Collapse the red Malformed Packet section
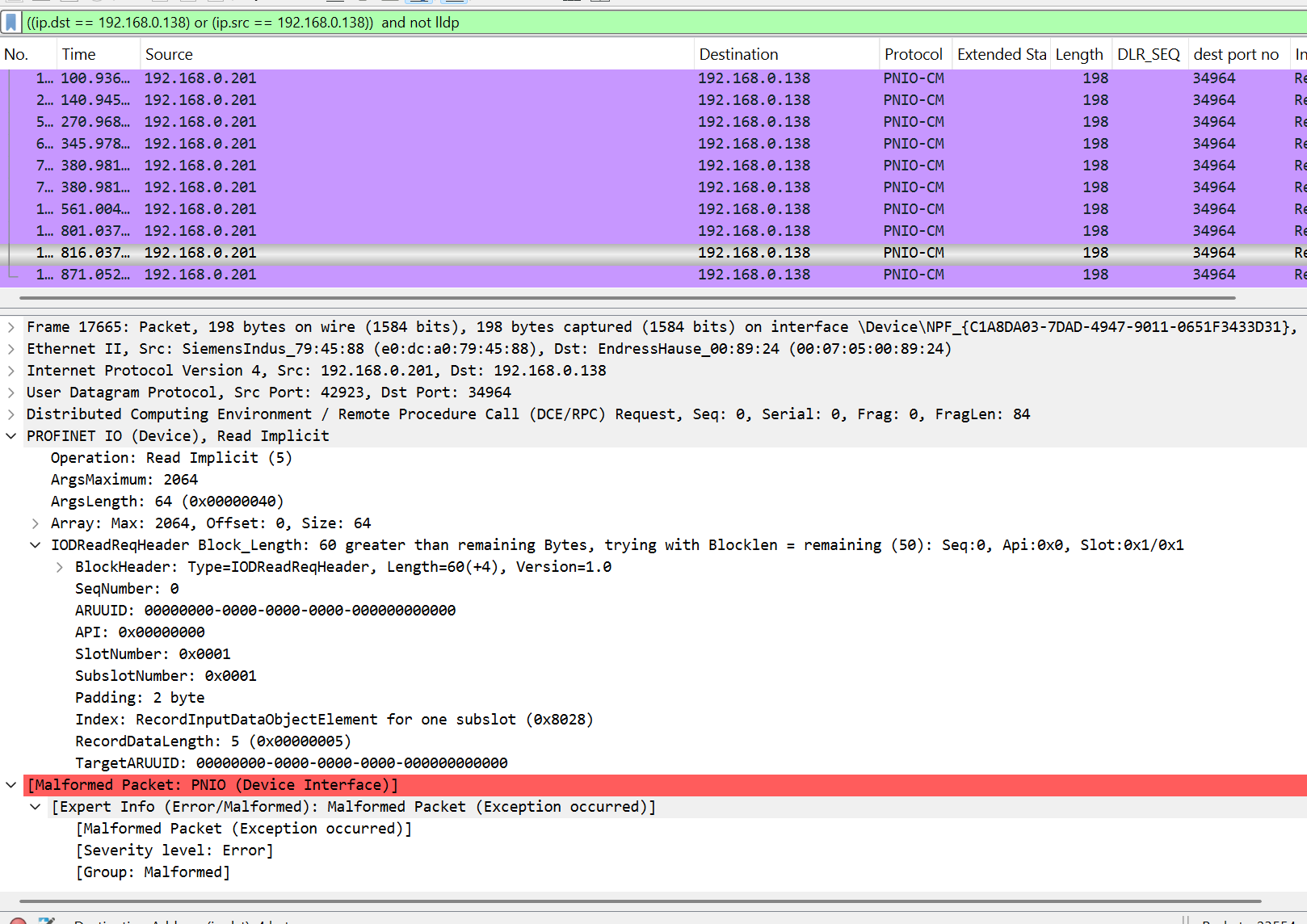Image resolution: width=1307 pixels, height=924 pixels. point(11,785)
